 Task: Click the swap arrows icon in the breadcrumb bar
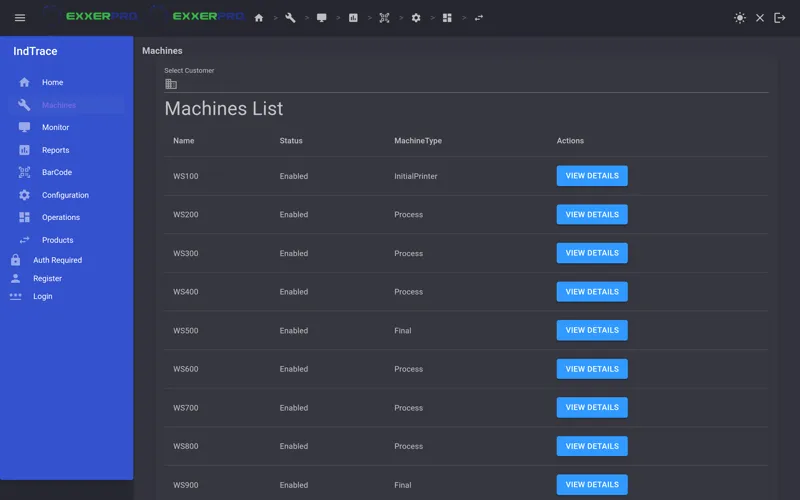tap(479, 18)
